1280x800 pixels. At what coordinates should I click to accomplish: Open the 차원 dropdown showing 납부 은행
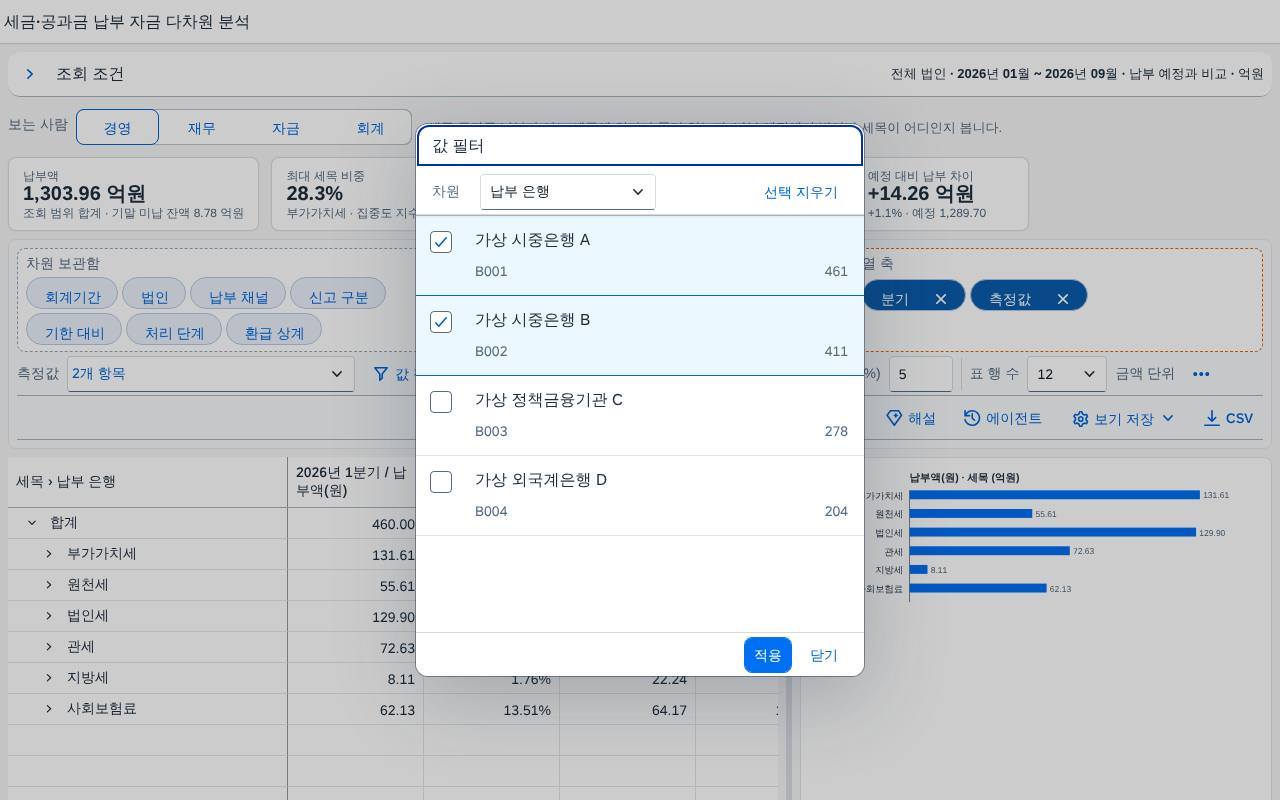click(568, 192)
